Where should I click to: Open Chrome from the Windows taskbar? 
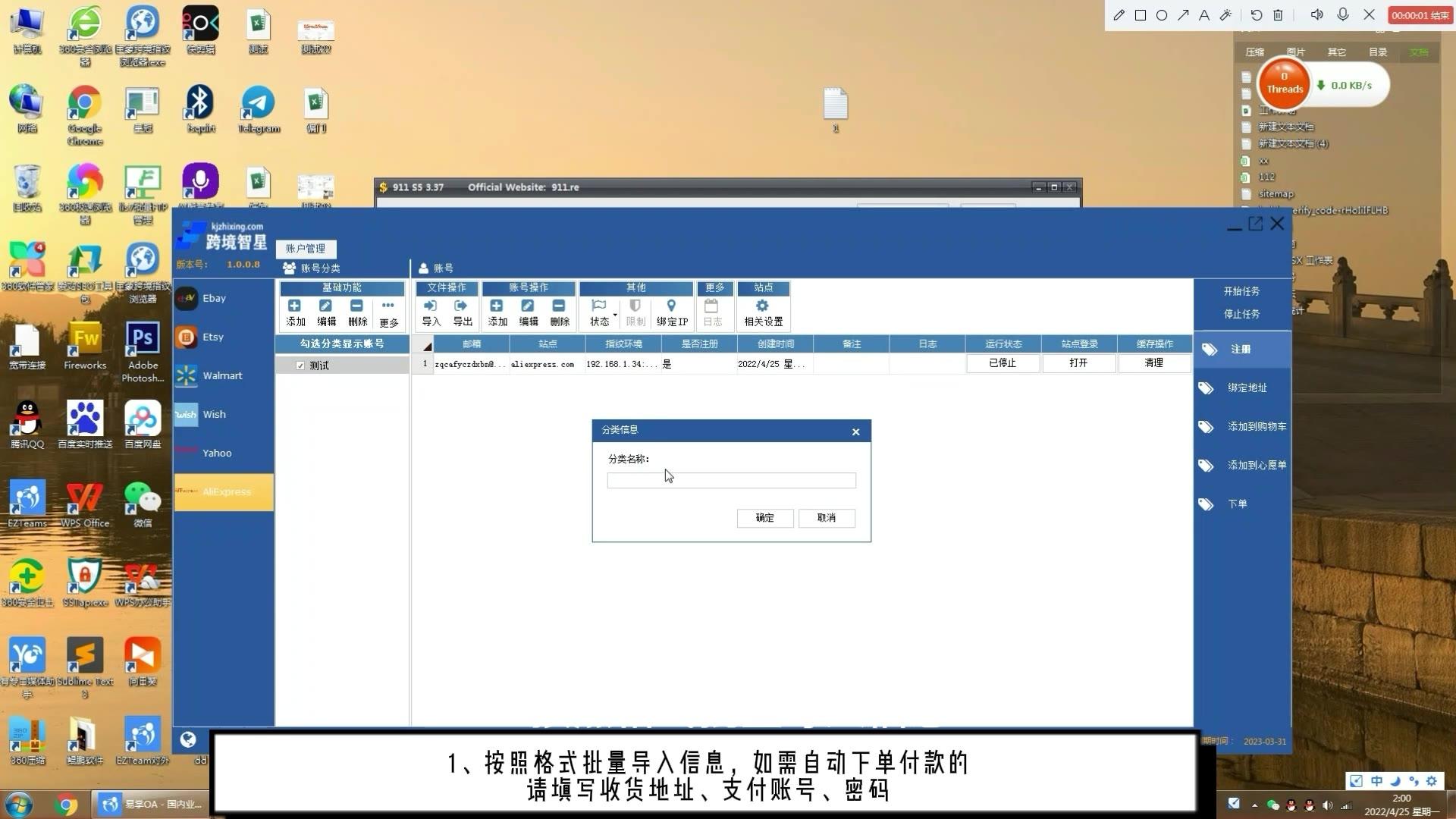click(x=66, y=804)
